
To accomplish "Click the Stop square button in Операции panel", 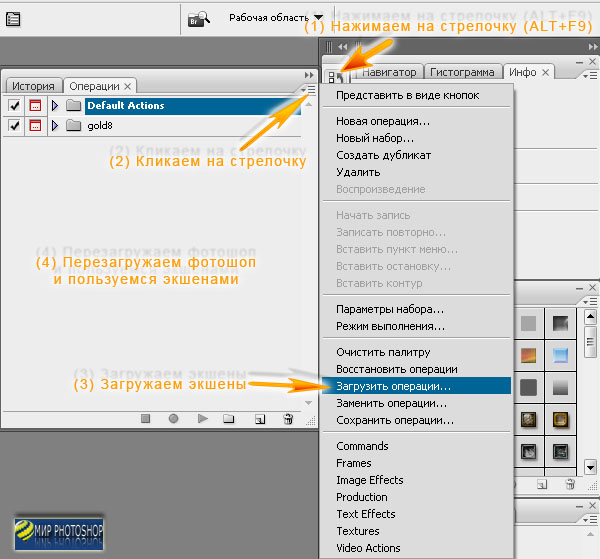I will pyautogui.click(x=145, y=419).
